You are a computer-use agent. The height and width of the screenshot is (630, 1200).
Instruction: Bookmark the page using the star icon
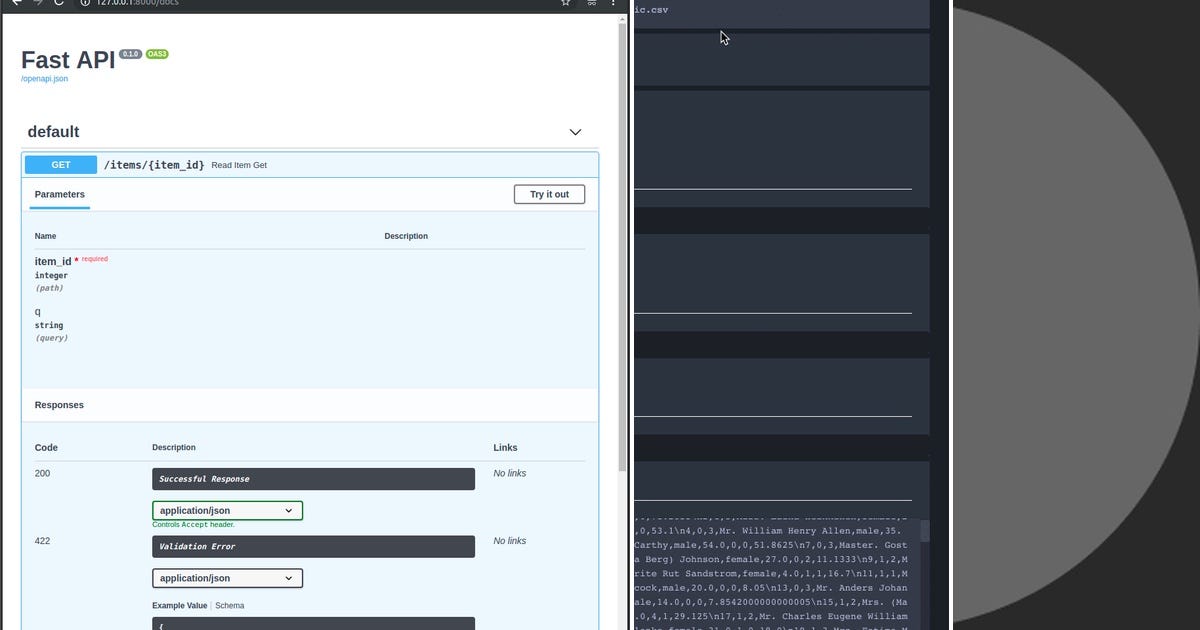coord(564,3)
